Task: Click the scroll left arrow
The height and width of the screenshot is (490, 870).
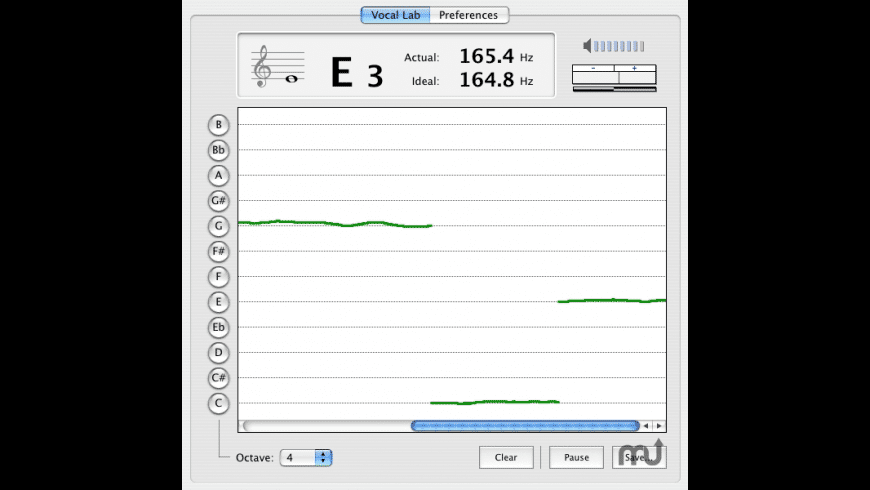Action: 646,426
